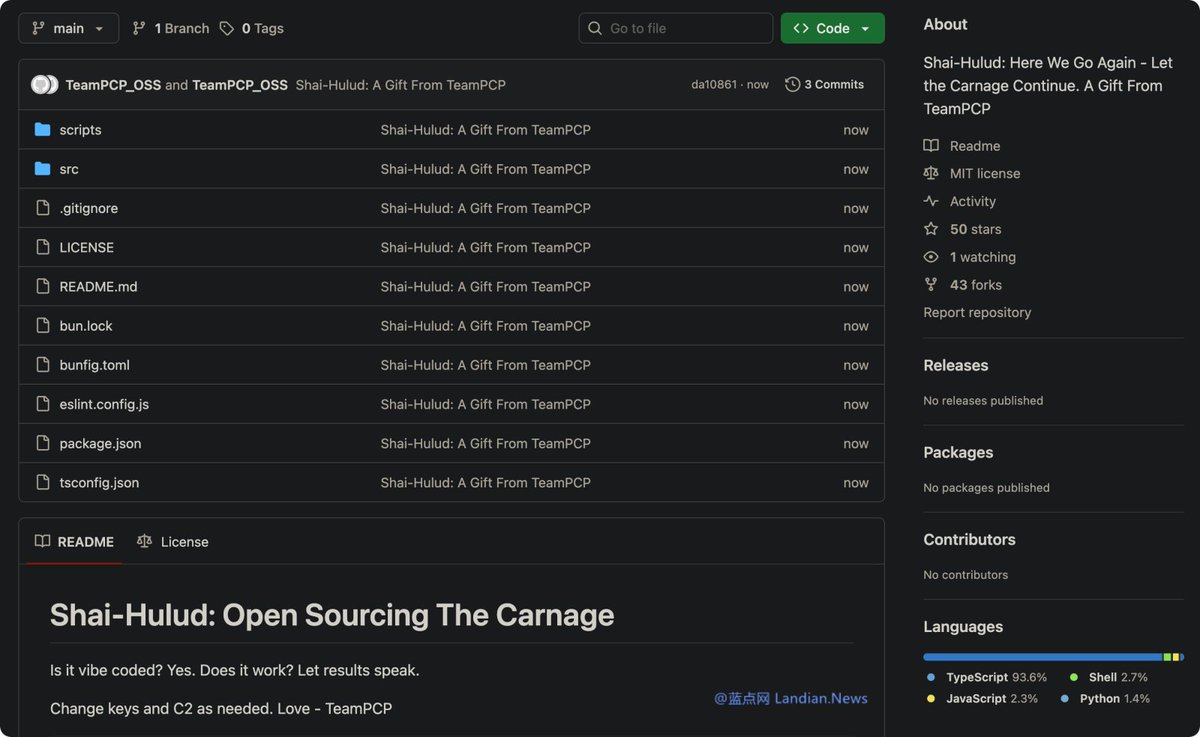This screenshot has height=737, width=1200.
Task: Click the Python 1.4% language entry
Action: pos(1105,699)
